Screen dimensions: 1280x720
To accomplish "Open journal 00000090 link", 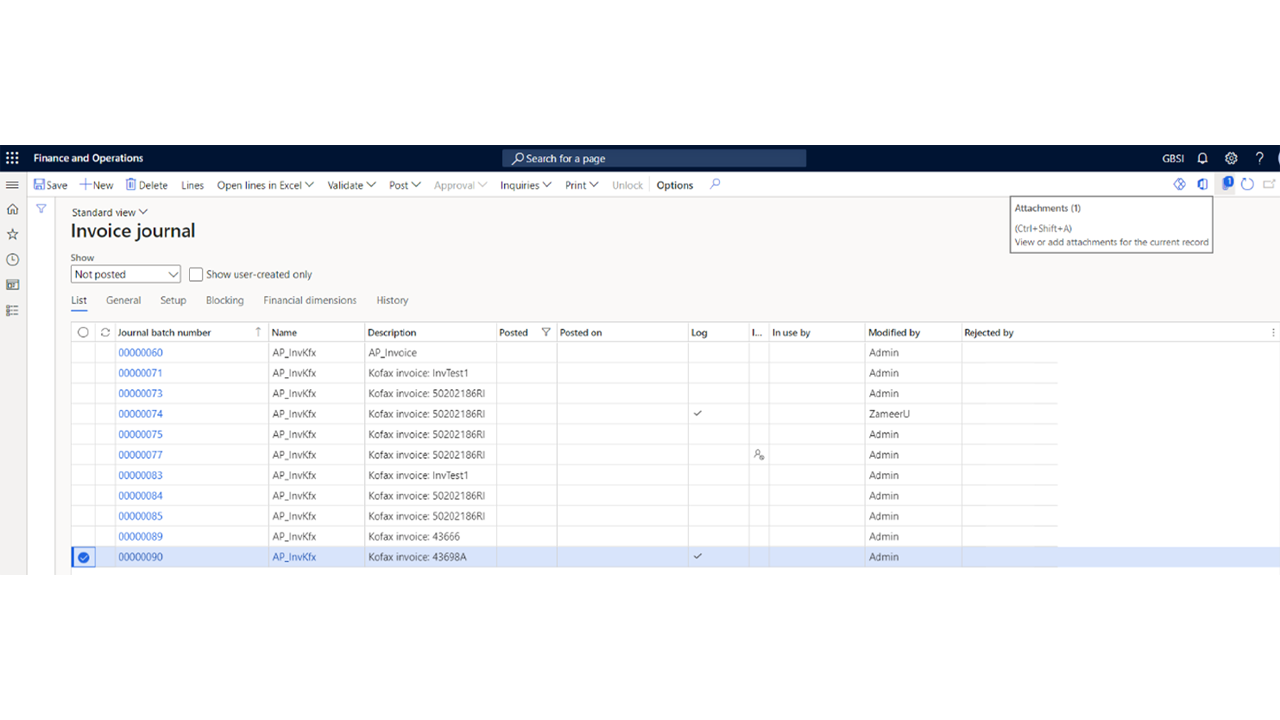I will click(140, 557).
